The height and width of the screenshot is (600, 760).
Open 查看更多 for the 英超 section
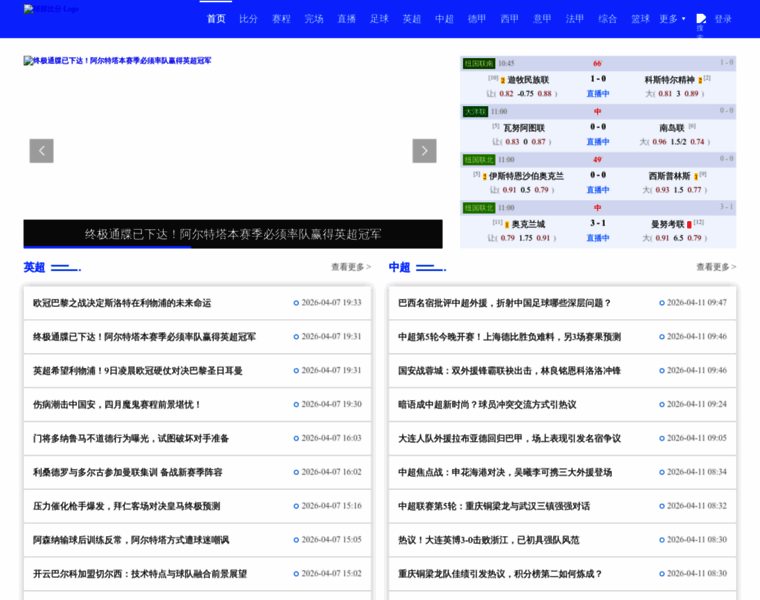351,267
